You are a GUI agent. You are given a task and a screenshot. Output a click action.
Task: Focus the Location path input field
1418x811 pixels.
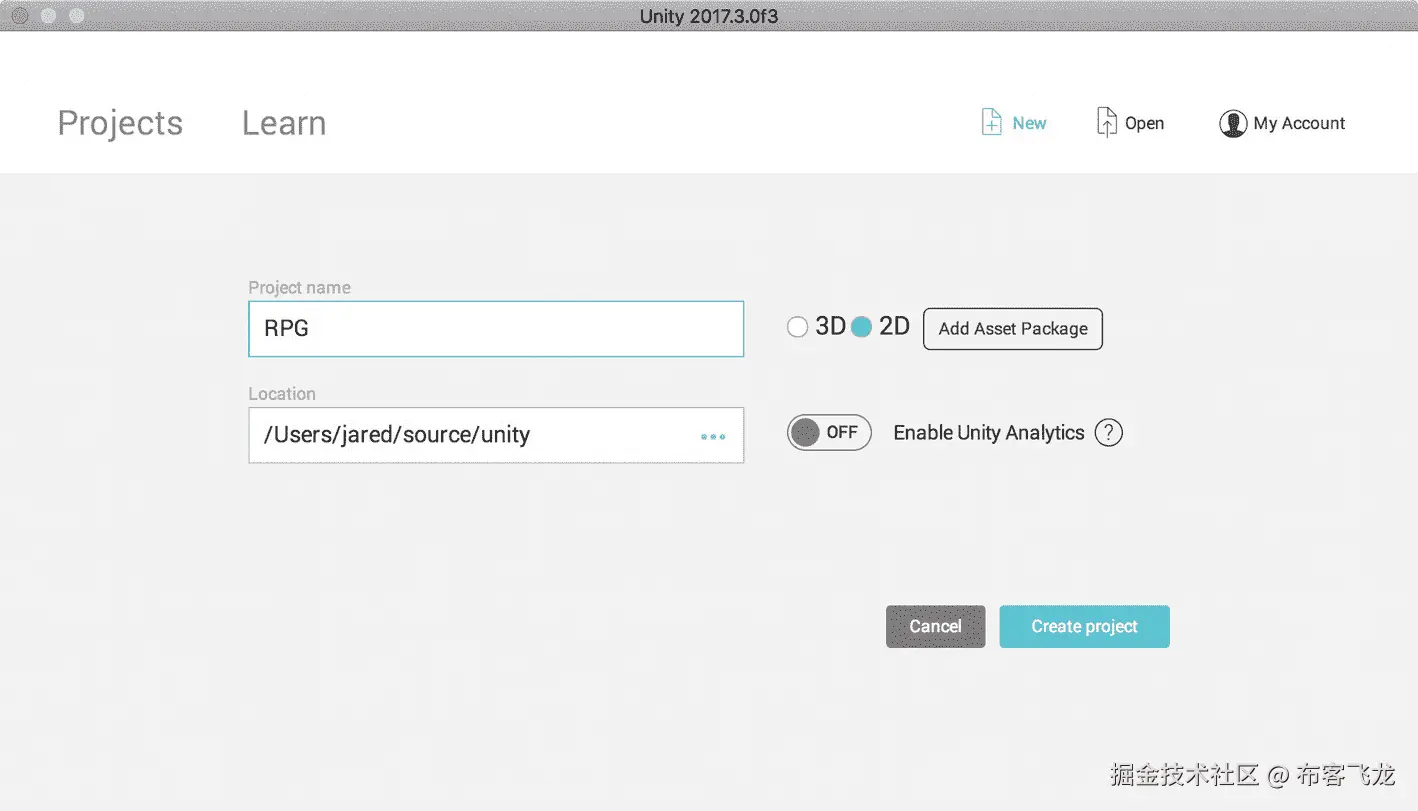496,435
